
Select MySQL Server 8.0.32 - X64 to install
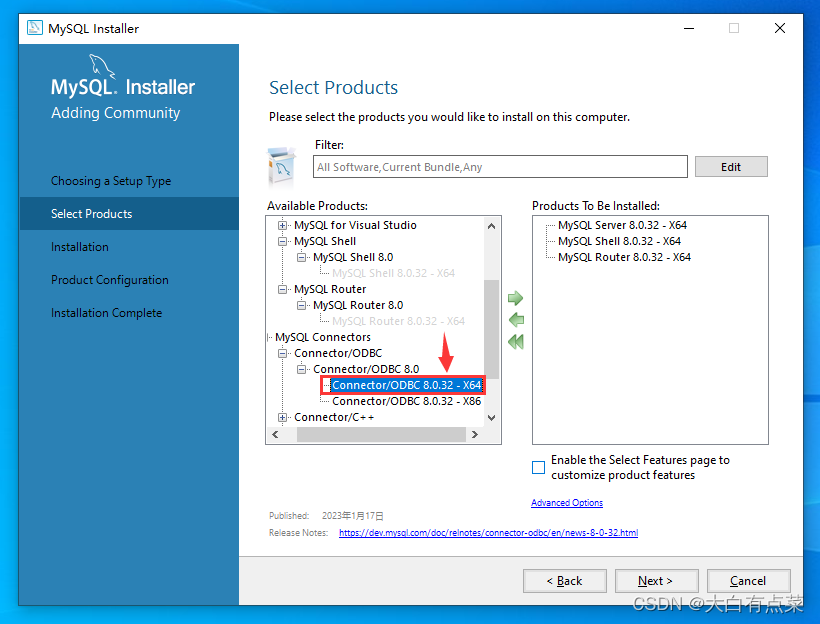pyautogui.click(x=622, y=225)
